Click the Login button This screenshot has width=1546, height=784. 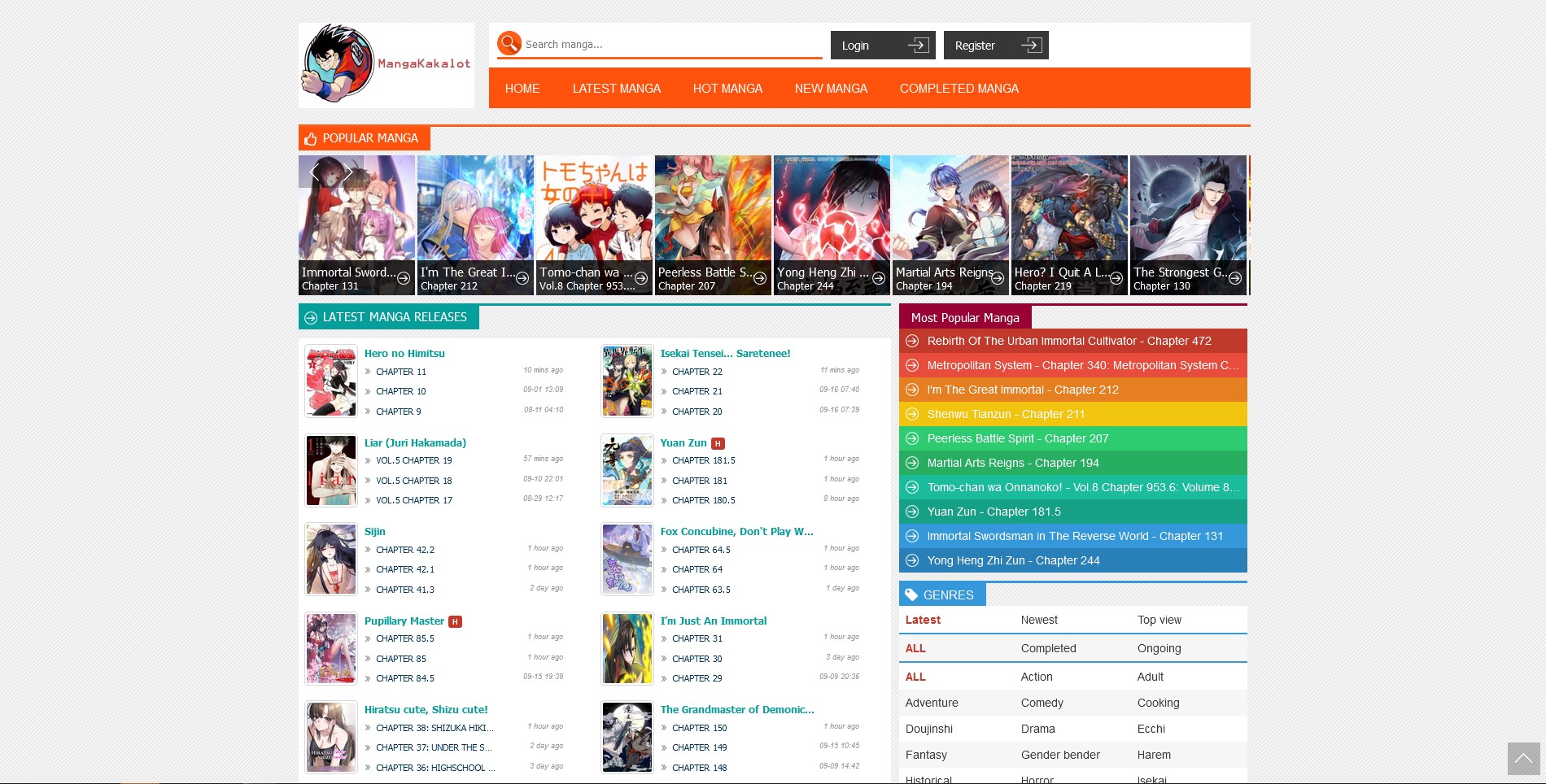click(883, 46)
